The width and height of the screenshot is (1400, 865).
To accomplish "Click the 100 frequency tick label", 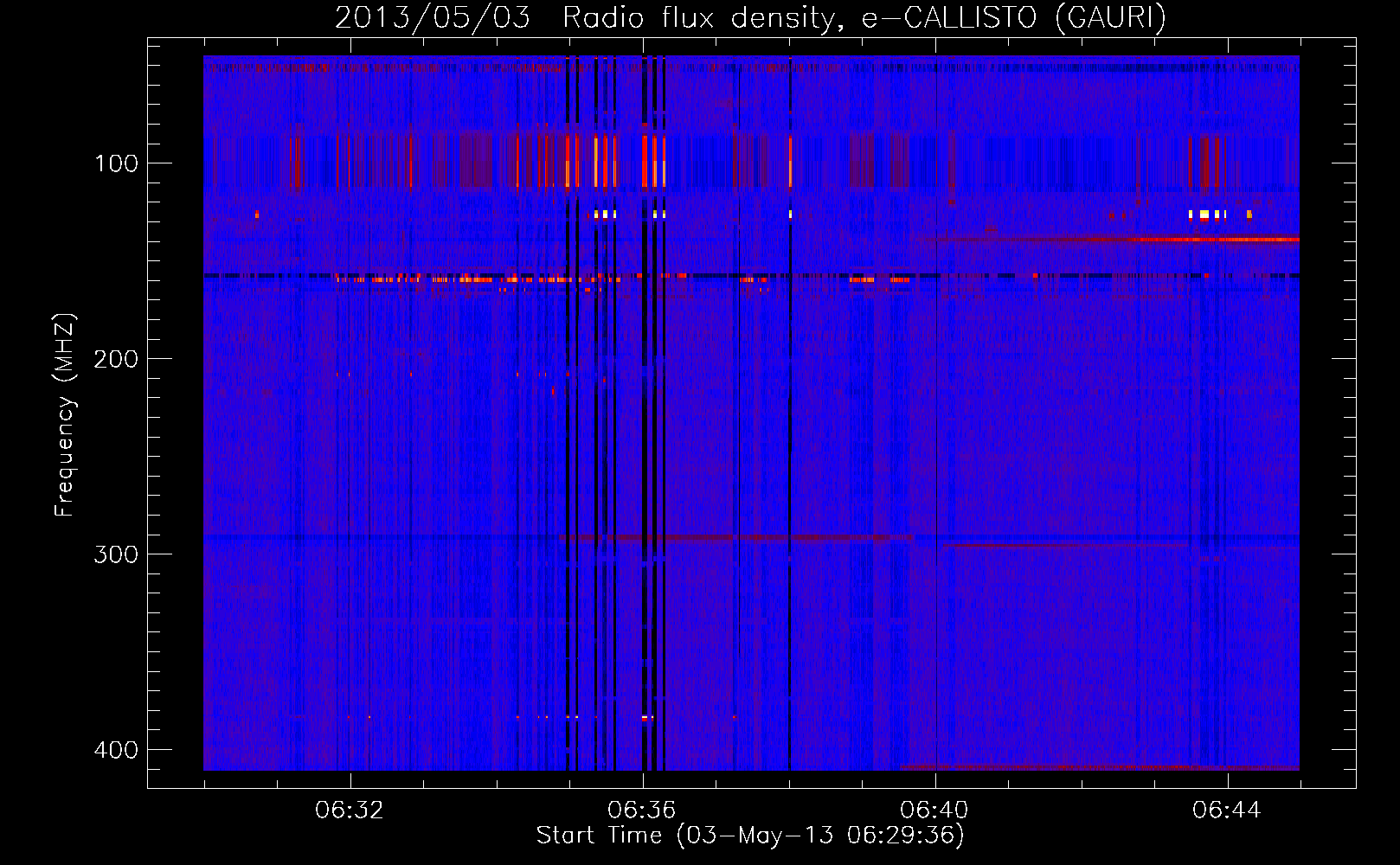I will pyautogui.click(x=116, y=163).
